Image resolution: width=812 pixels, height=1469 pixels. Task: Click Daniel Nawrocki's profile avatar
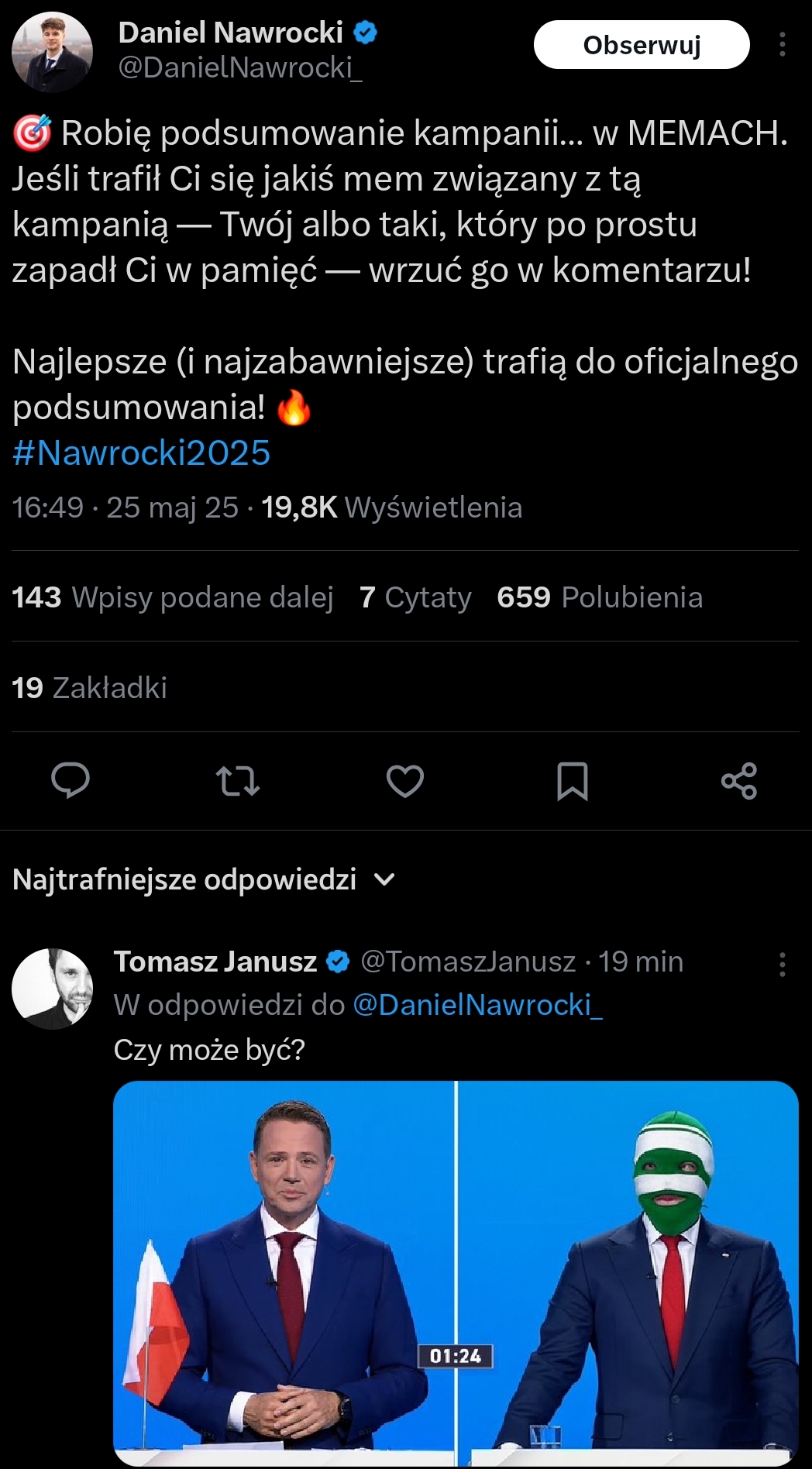[52, 52]
